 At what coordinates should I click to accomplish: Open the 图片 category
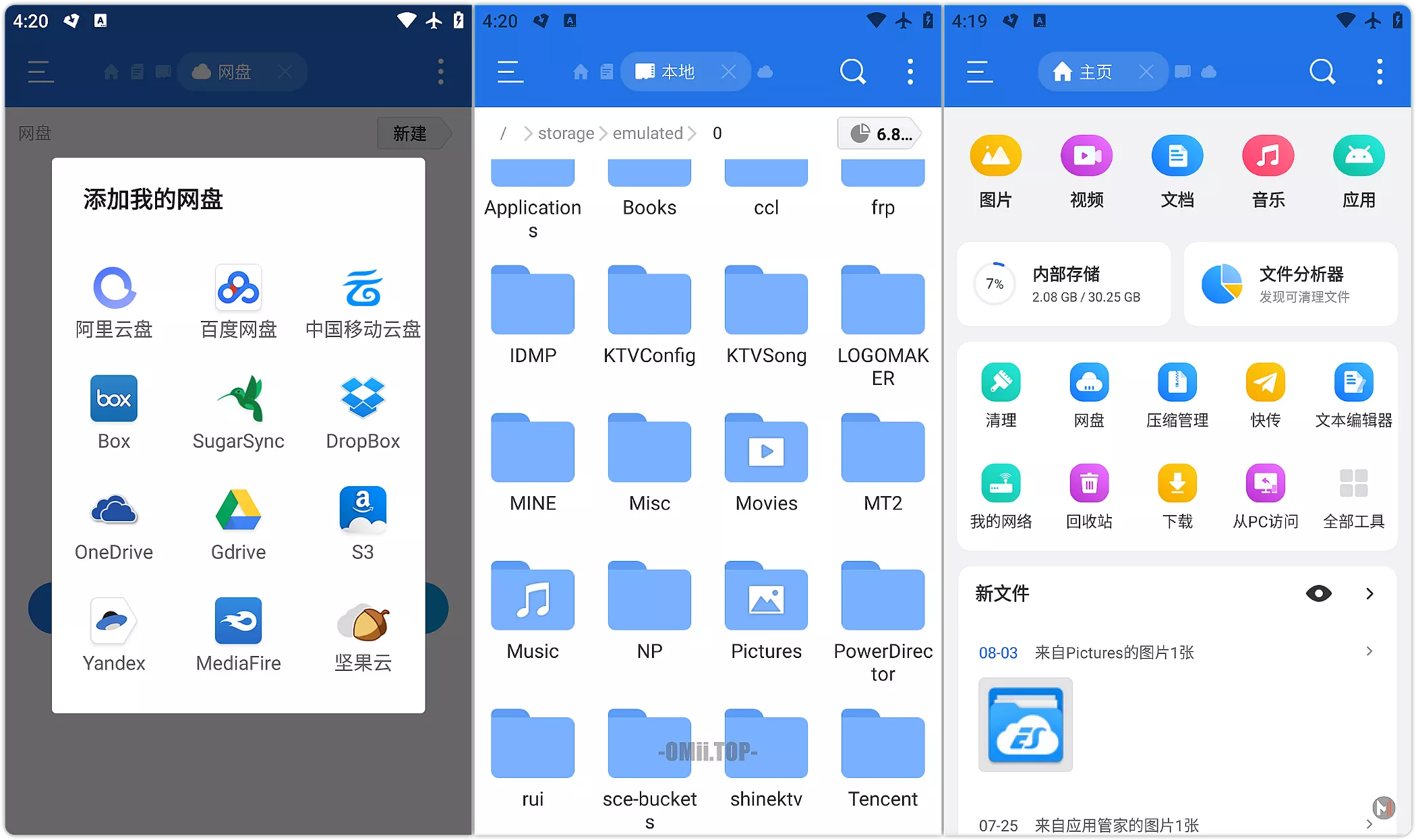tap(995, 172)
